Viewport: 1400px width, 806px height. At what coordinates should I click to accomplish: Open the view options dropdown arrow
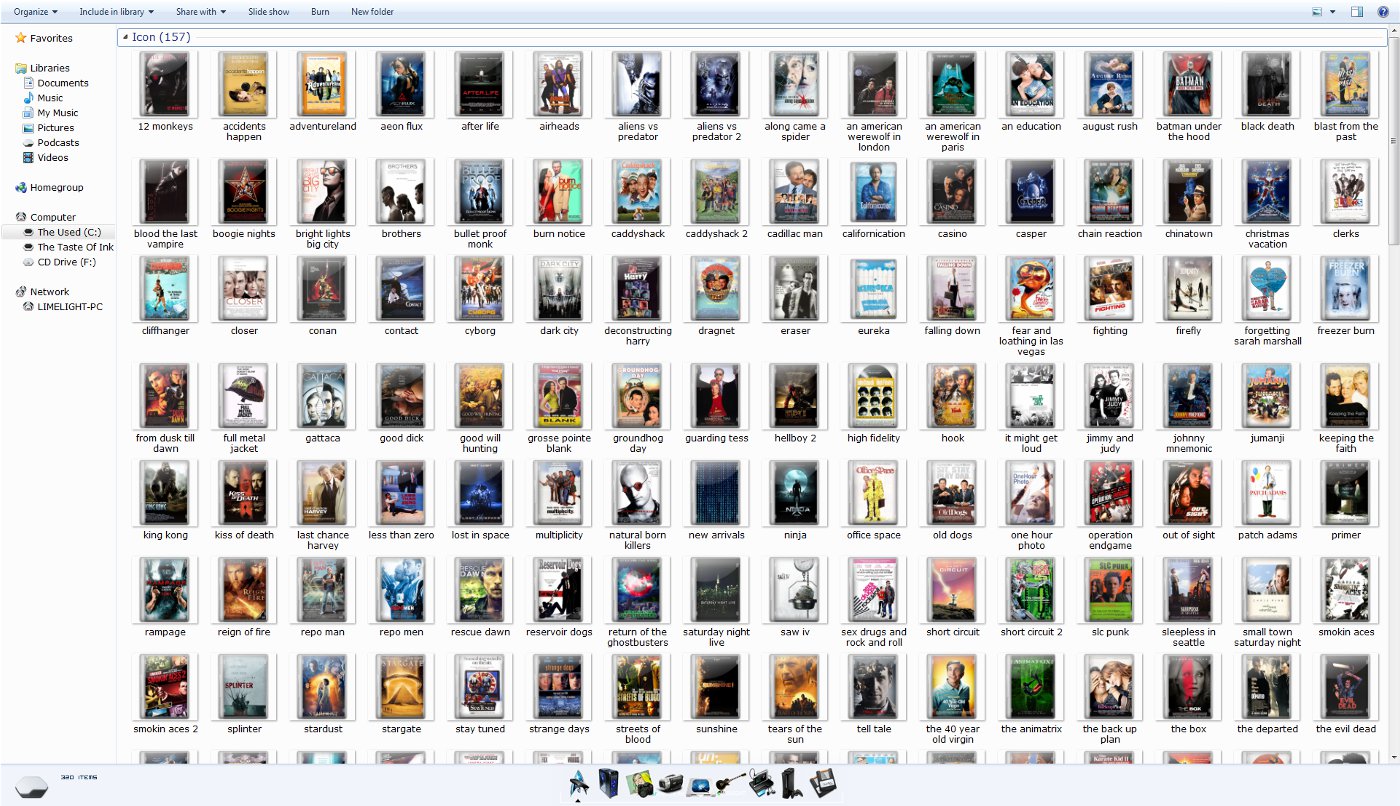point(1332,12)
